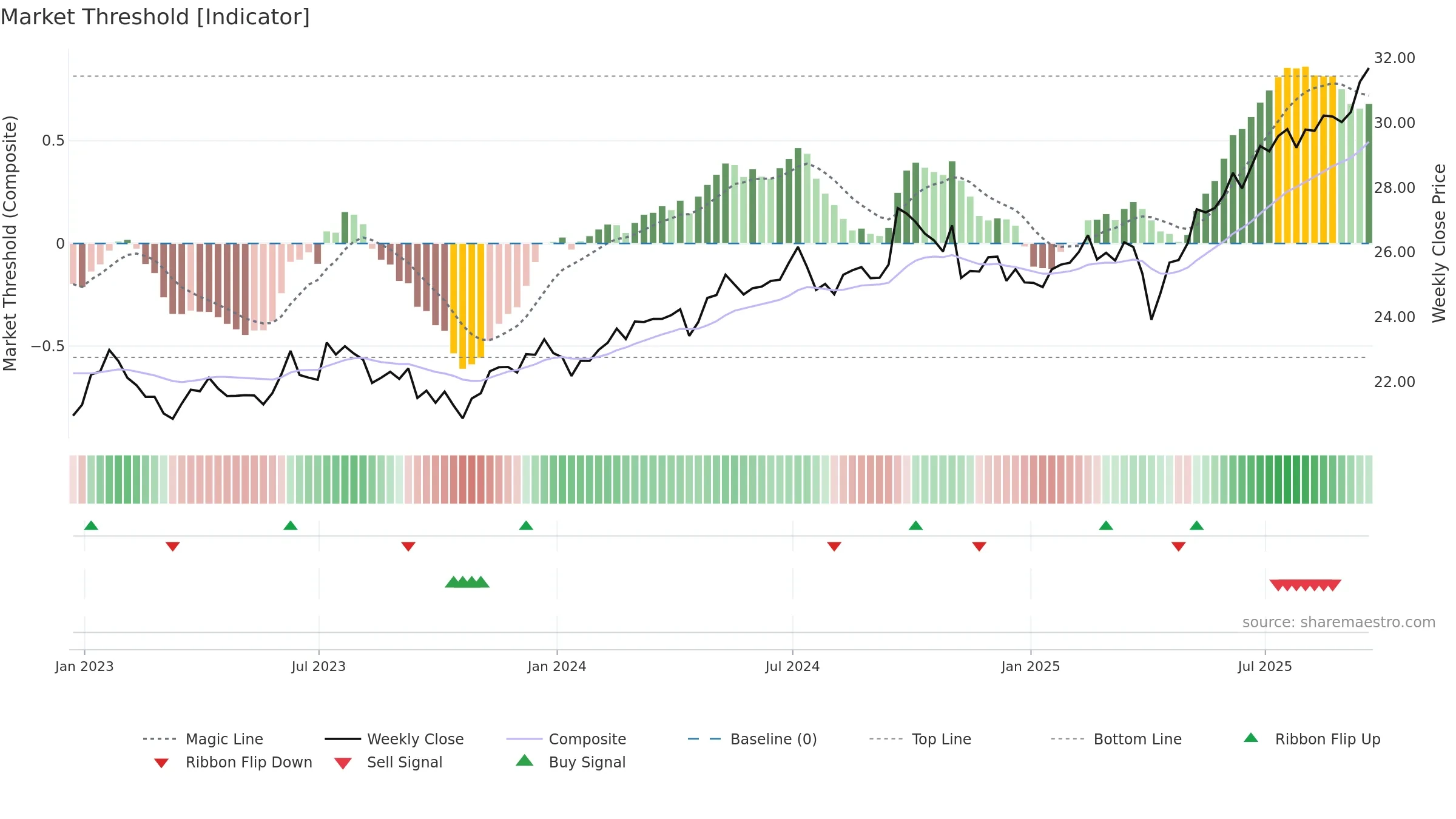Click the ribbon flip up marker just before Jul 2023
This screenshot has height=819, width=1456.
pos(291,525)
